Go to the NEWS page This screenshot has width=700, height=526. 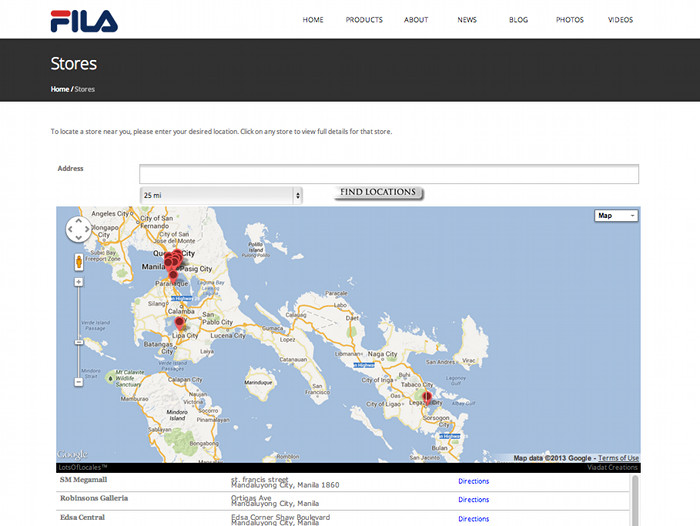(x=467, y=20)
